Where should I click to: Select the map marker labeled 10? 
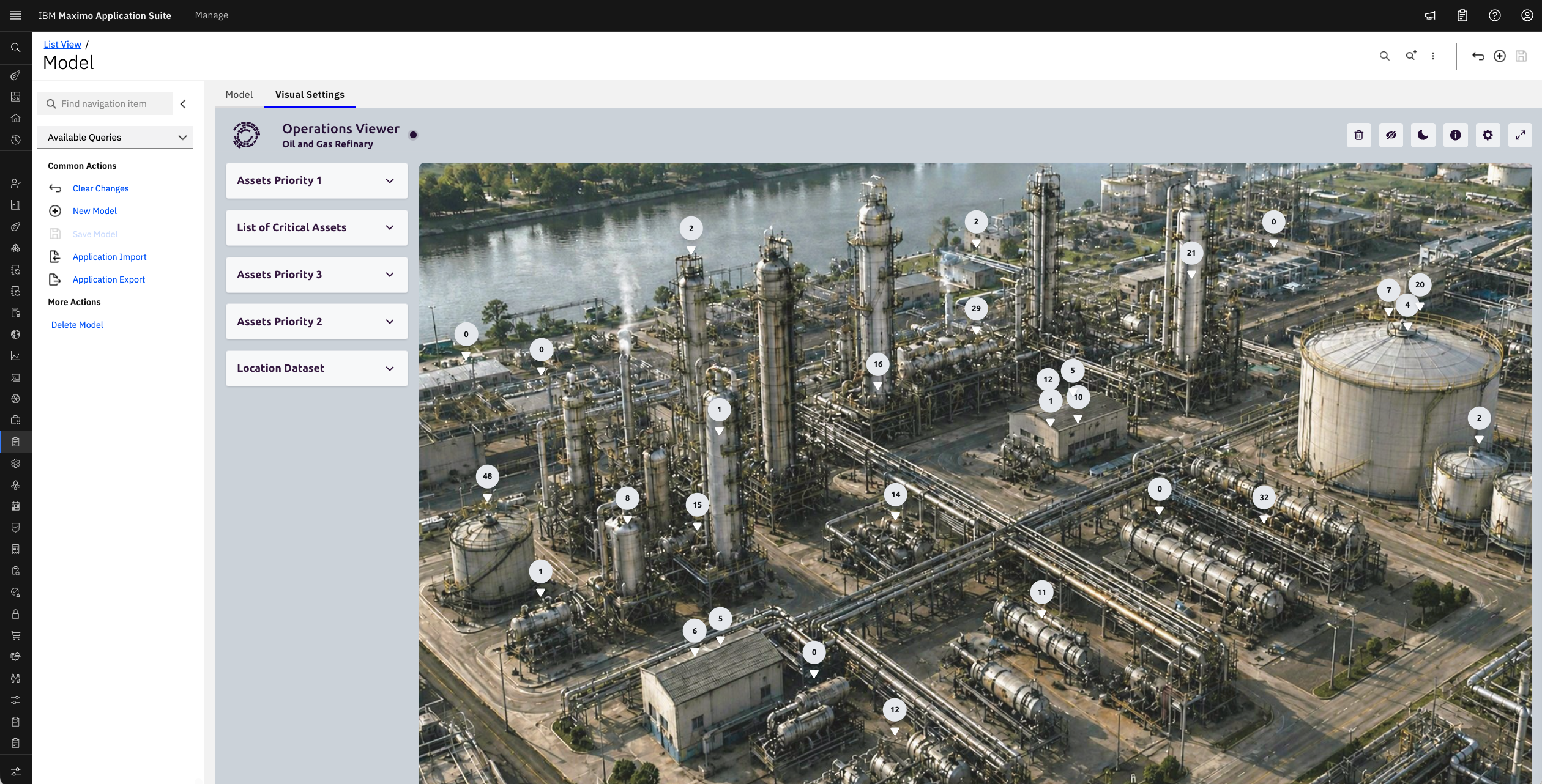pyautogui.click(x=1078, y=398)
